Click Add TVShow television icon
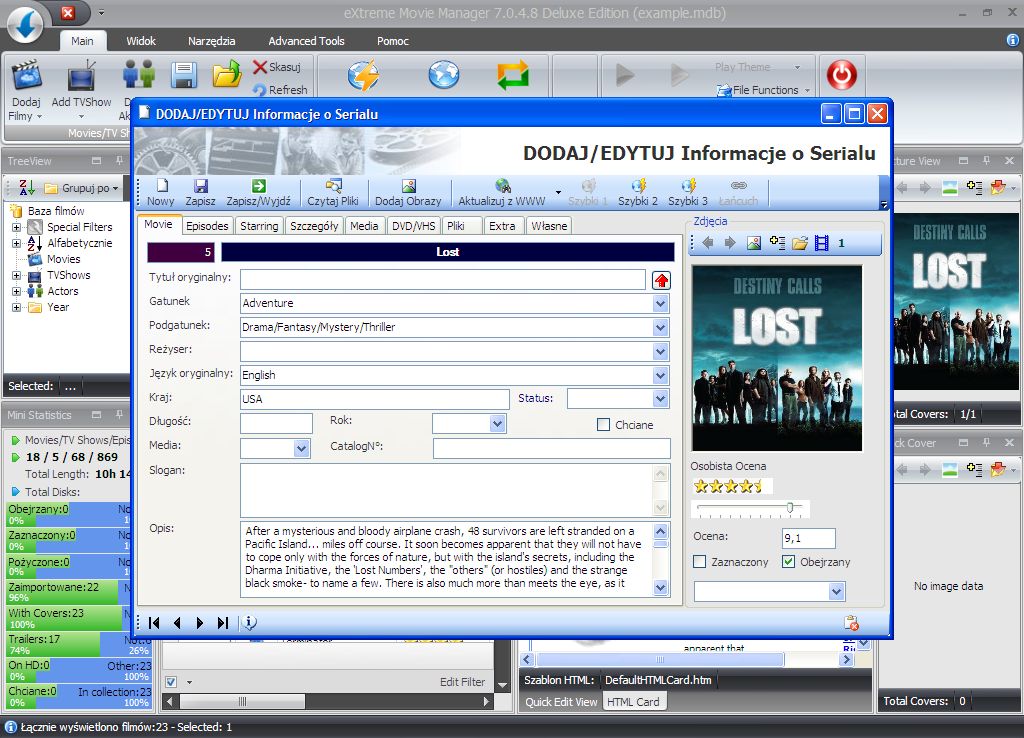Screen dimensions: 1024x738 pyautogui.click(x=82, y=74)
